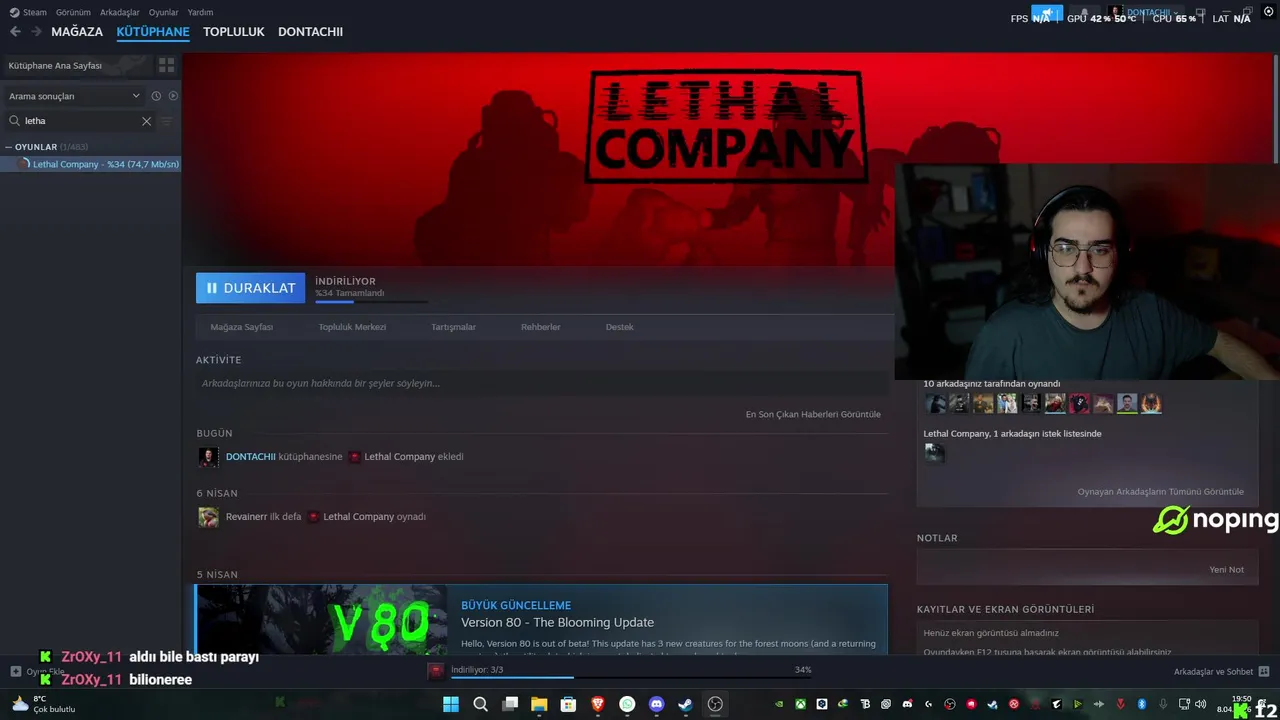Open Microsoft Store from the taskbar
The width and height of the screenshot is (1280, 720).
[568, 704]
